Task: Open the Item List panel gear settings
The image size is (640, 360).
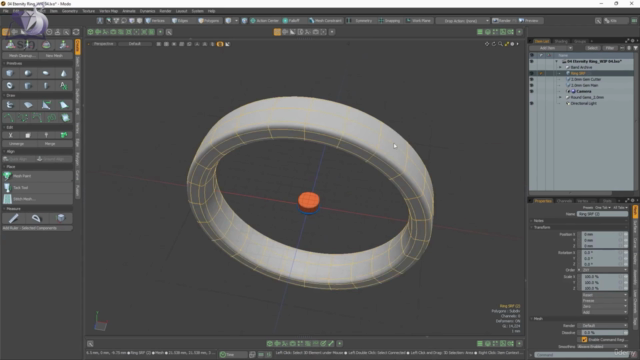Action: 633,41
